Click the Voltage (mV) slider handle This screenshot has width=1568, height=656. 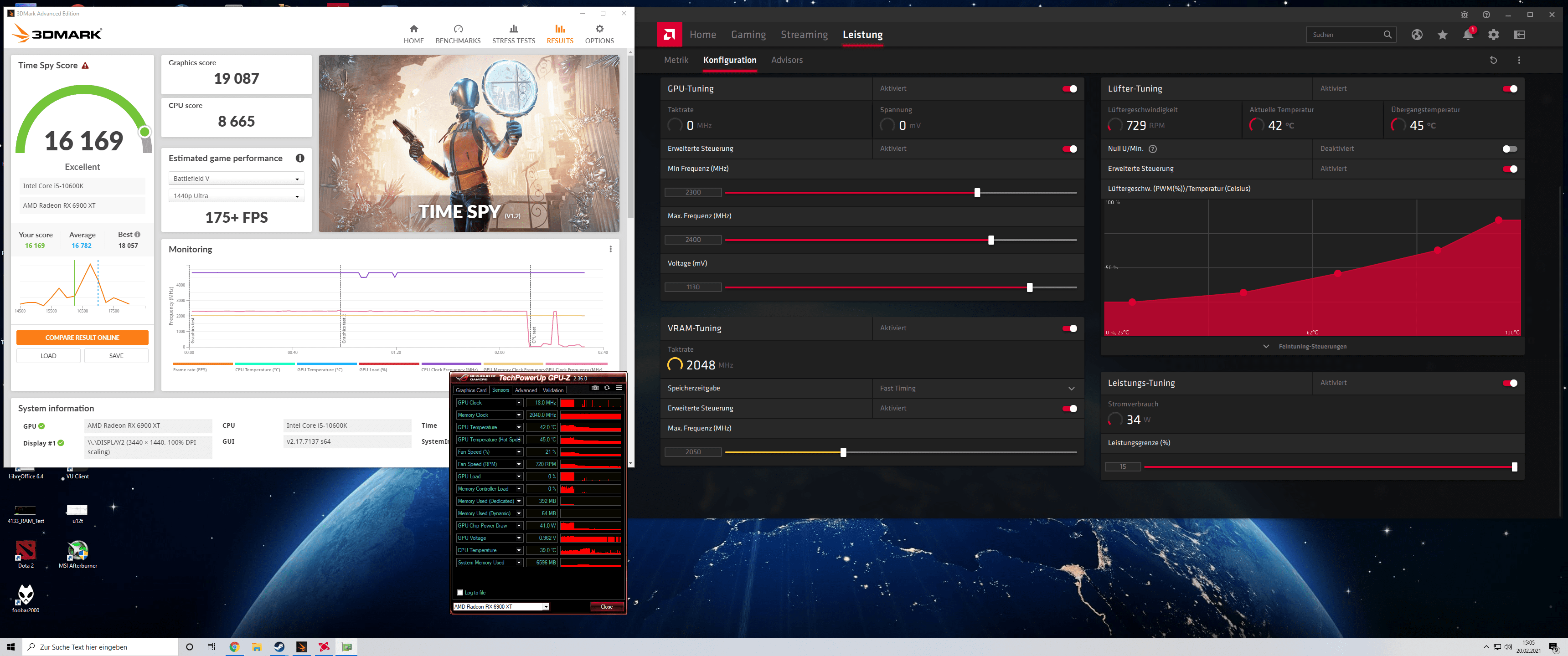click(1029, 288)
